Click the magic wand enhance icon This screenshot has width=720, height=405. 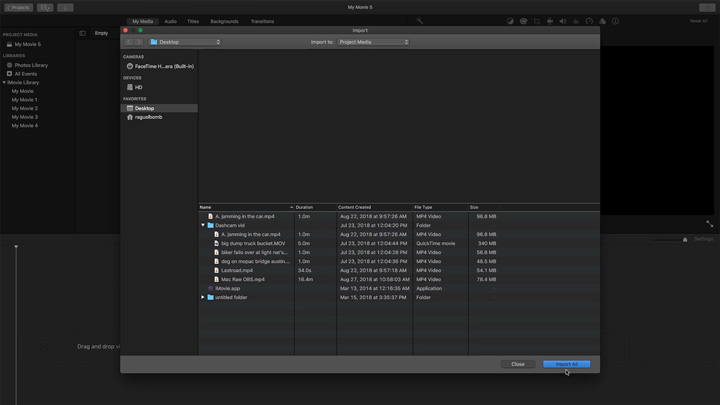pos(420,21)
